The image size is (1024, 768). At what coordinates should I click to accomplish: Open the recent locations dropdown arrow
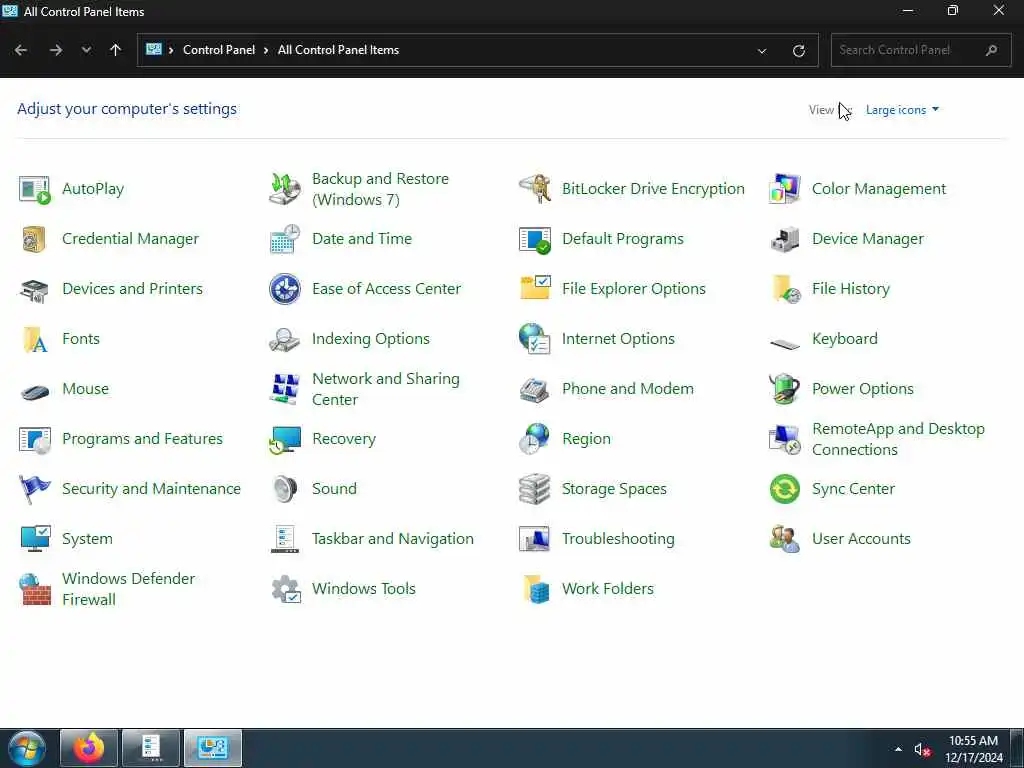click(x=86, y=50)
